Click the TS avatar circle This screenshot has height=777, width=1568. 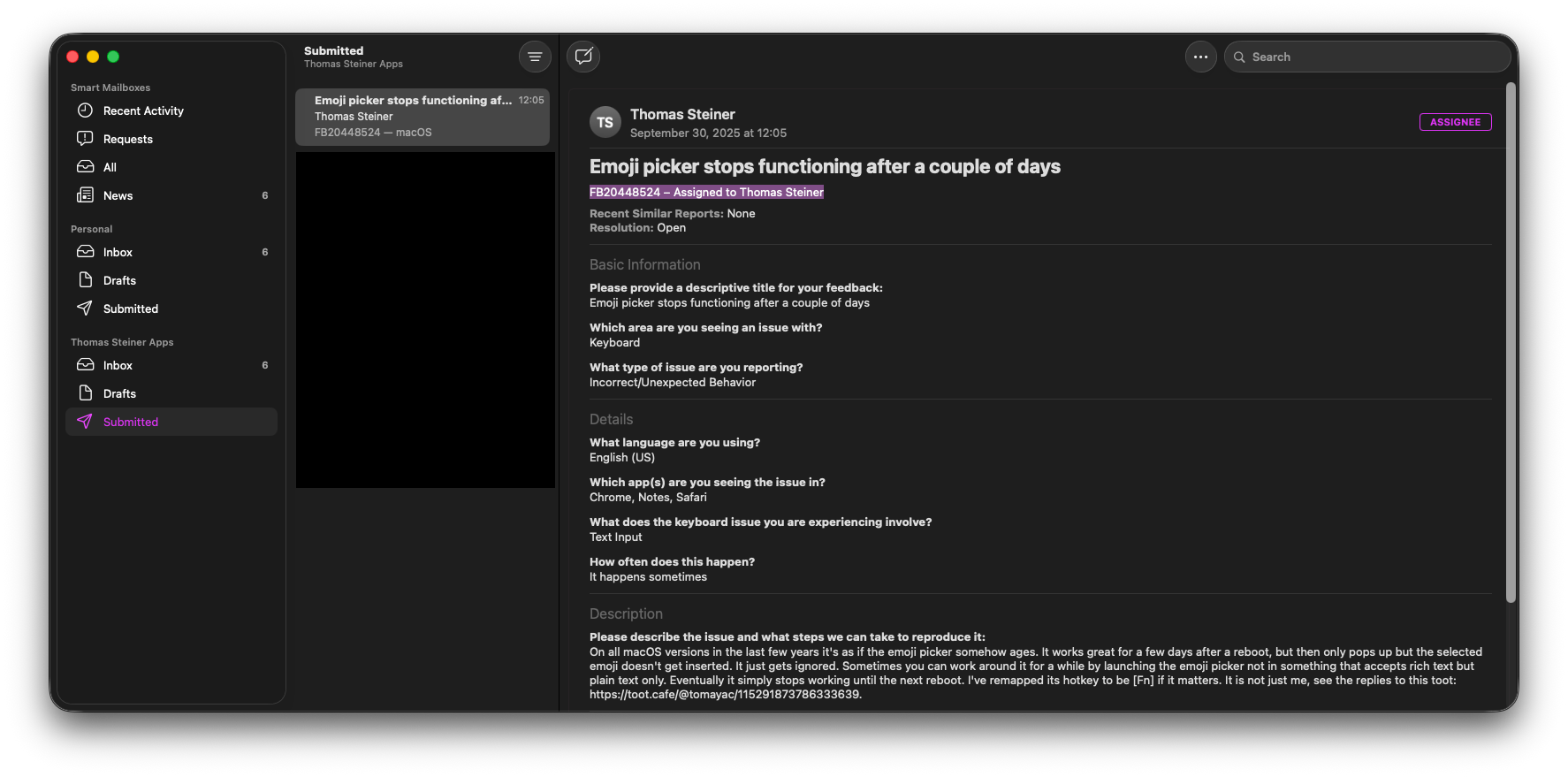tap(605, 123)
